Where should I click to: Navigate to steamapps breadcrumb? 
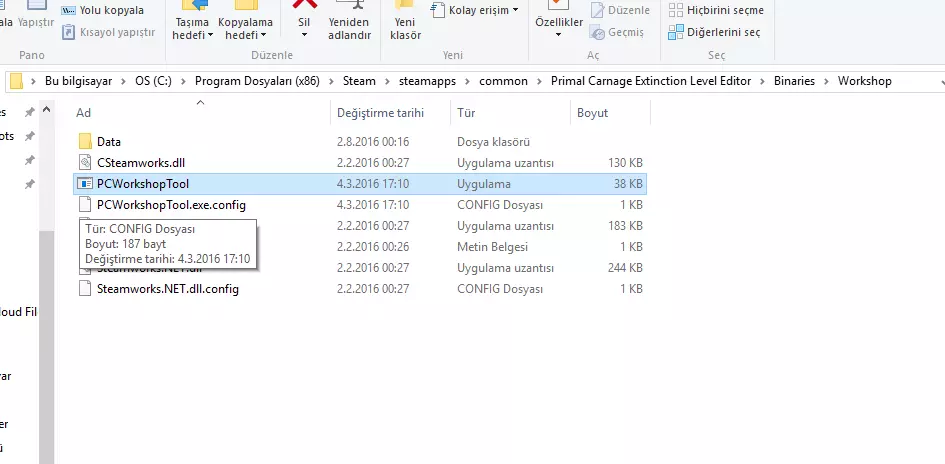point(427,81)
